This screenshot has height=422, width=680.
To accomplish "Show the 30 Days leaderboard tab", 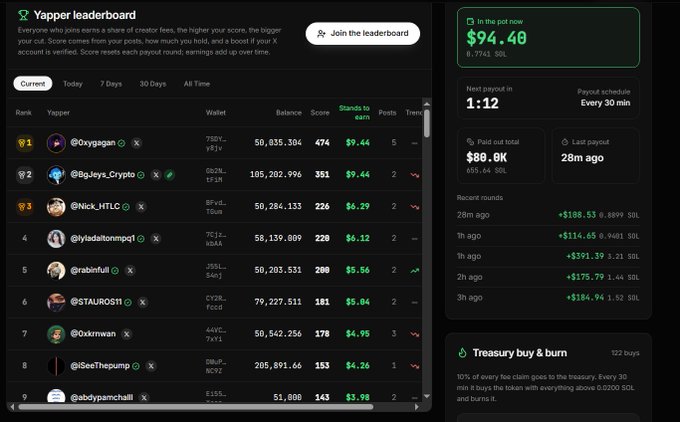I will click(153, 84).
